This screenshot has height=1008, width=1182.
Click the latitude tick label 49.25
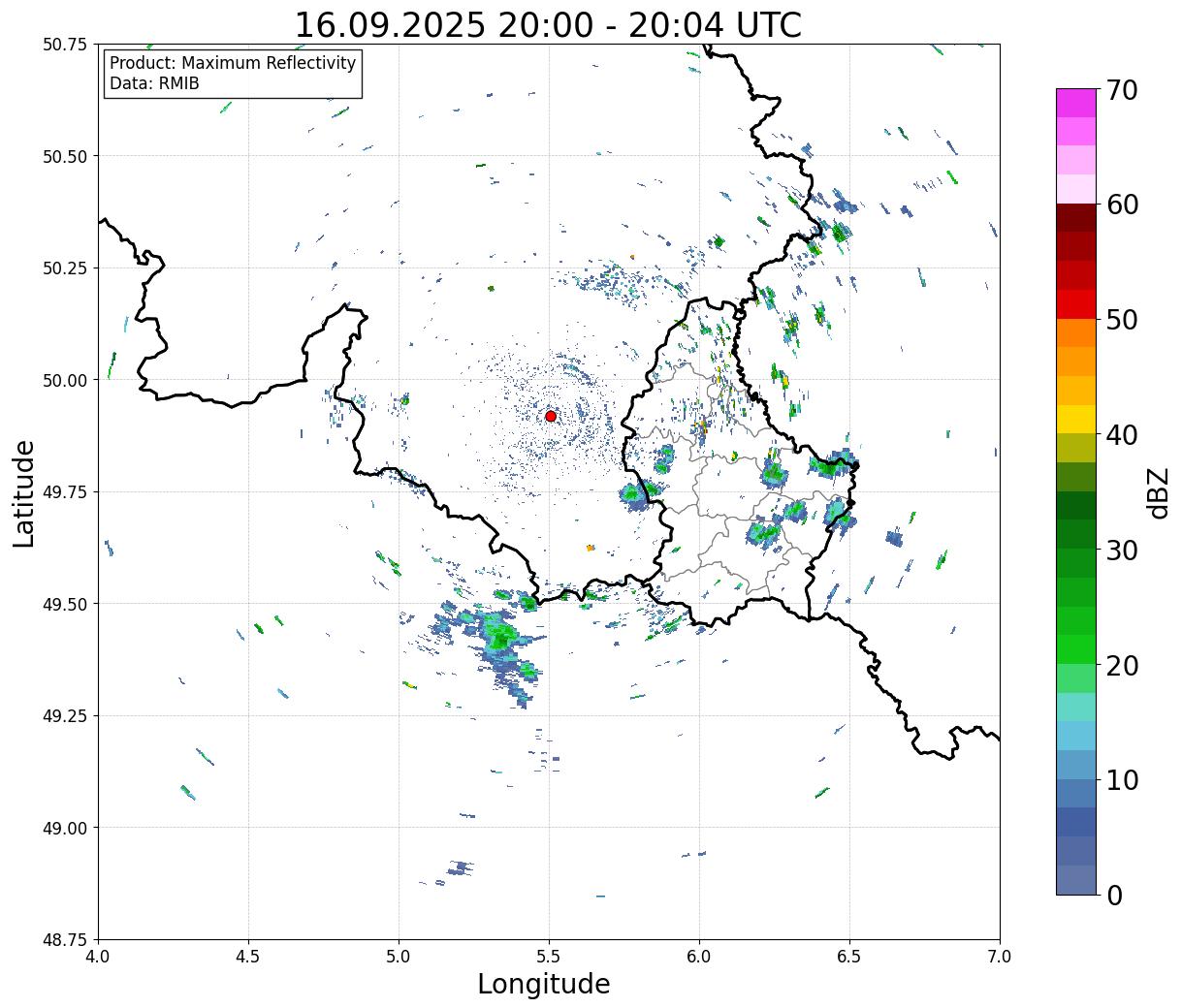pos(65,716)
